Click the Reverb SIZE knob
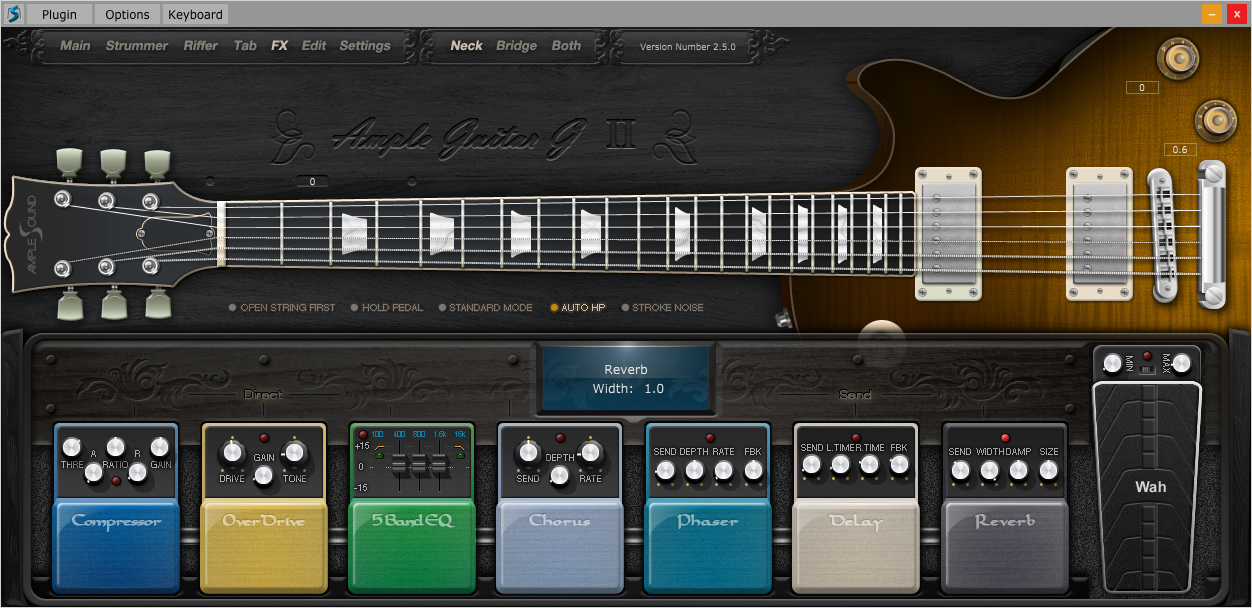1252x608 pixels. 1048,469
